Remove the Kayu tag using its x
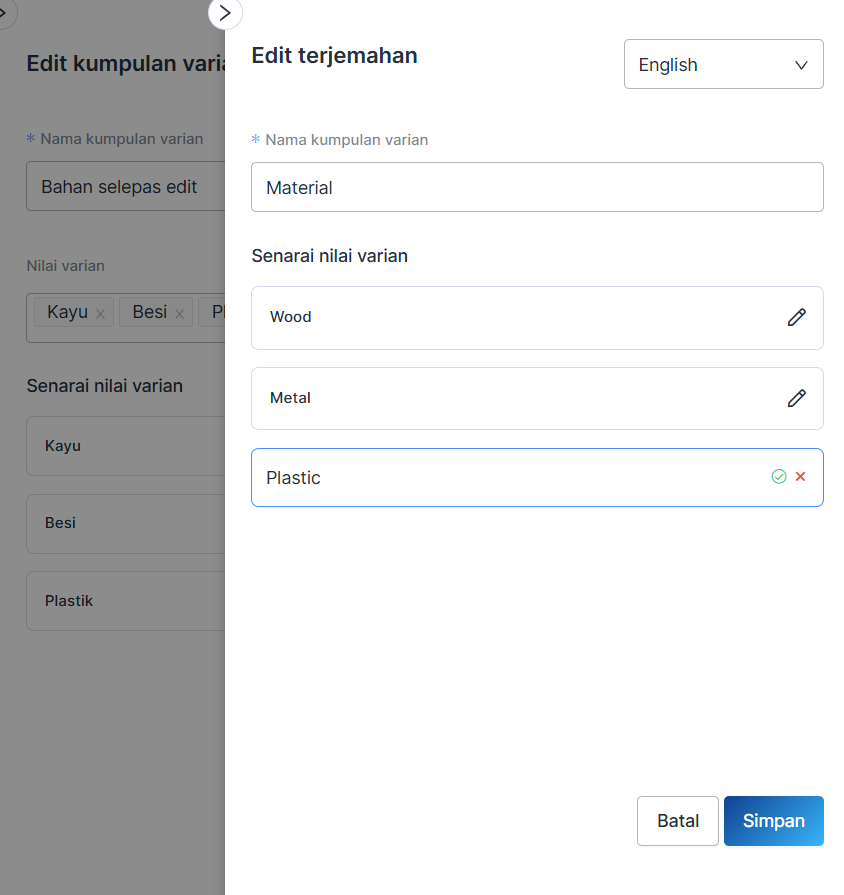Viewport: 844px width, 895px height. [100, 313]
